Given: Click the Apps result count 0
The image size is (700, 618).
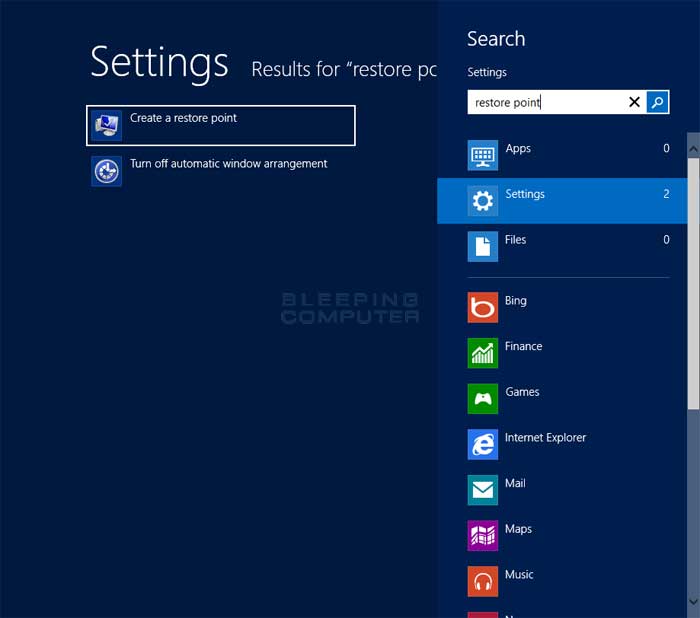Looking at the screenshot, I should click(x=666, y=148).
